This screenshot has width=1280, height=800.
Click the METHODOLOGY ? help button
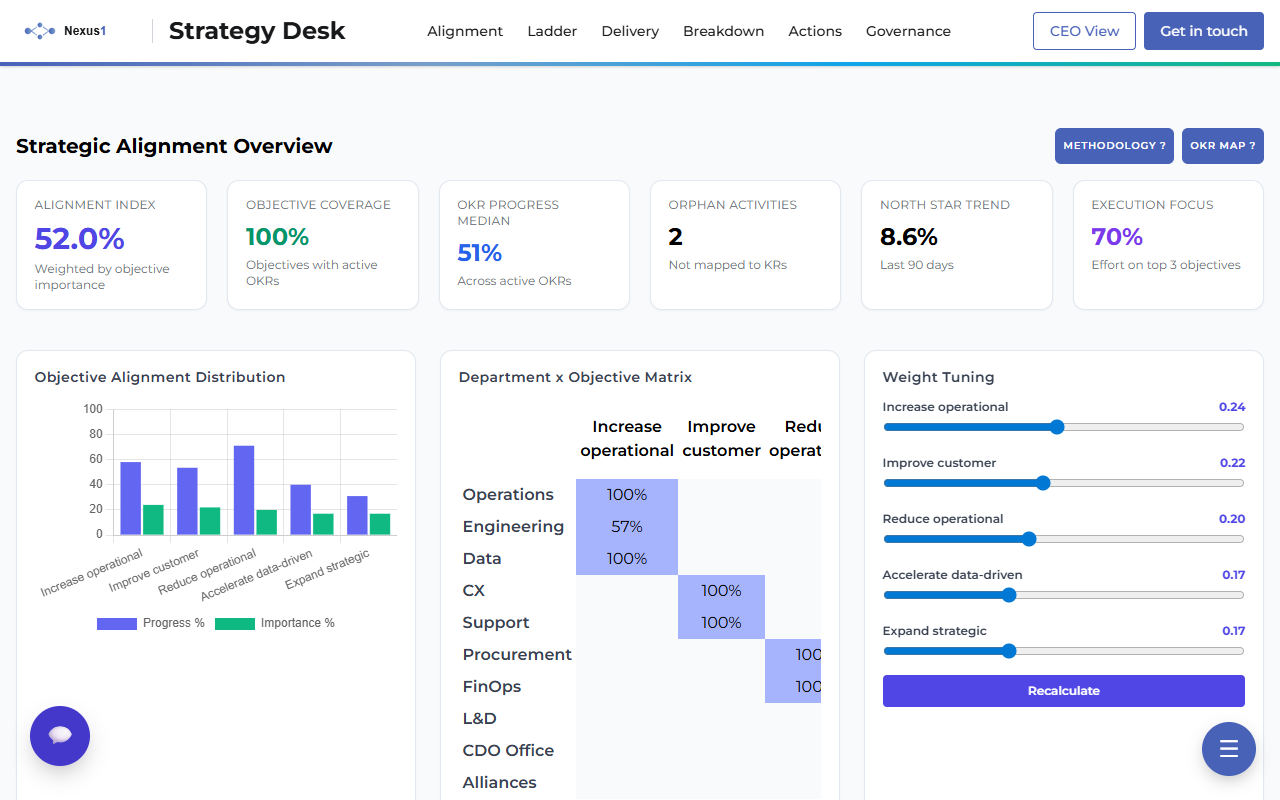coord(1114,145)
